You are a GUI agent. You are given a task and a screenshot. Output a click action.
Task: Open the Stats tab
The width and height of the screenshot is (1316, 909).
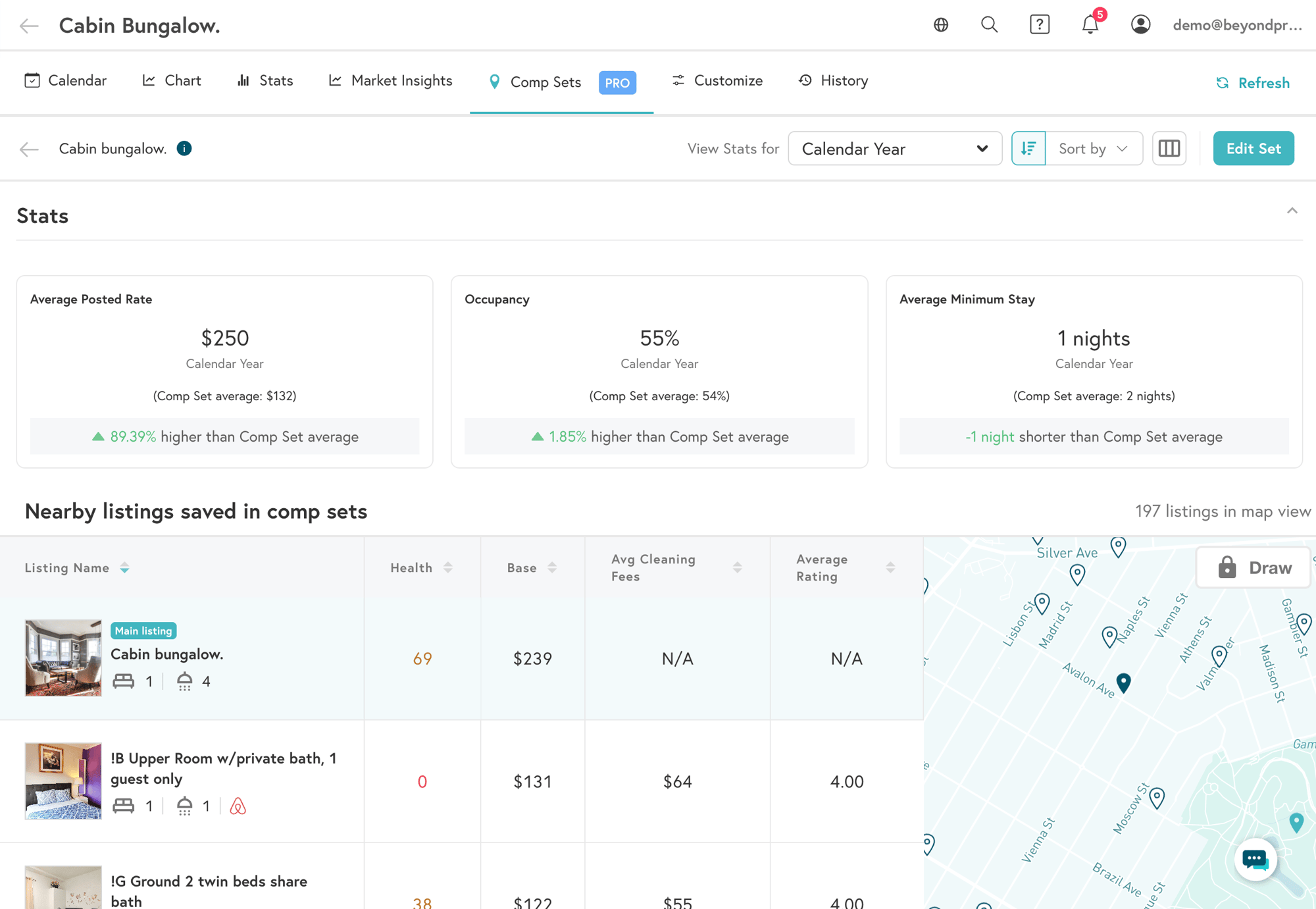[265, 81]
